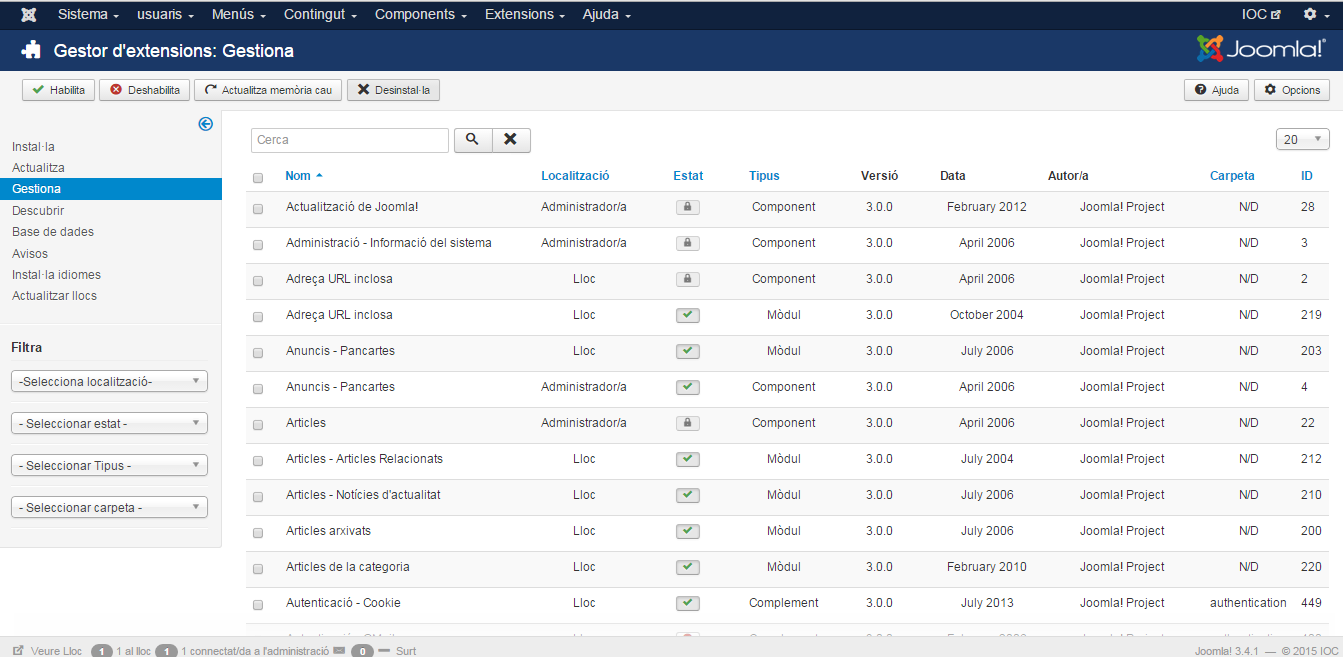1343x657 pixels.
Task: Click the Habilita button
Action: pyautogui.click(x=58, y=90)
